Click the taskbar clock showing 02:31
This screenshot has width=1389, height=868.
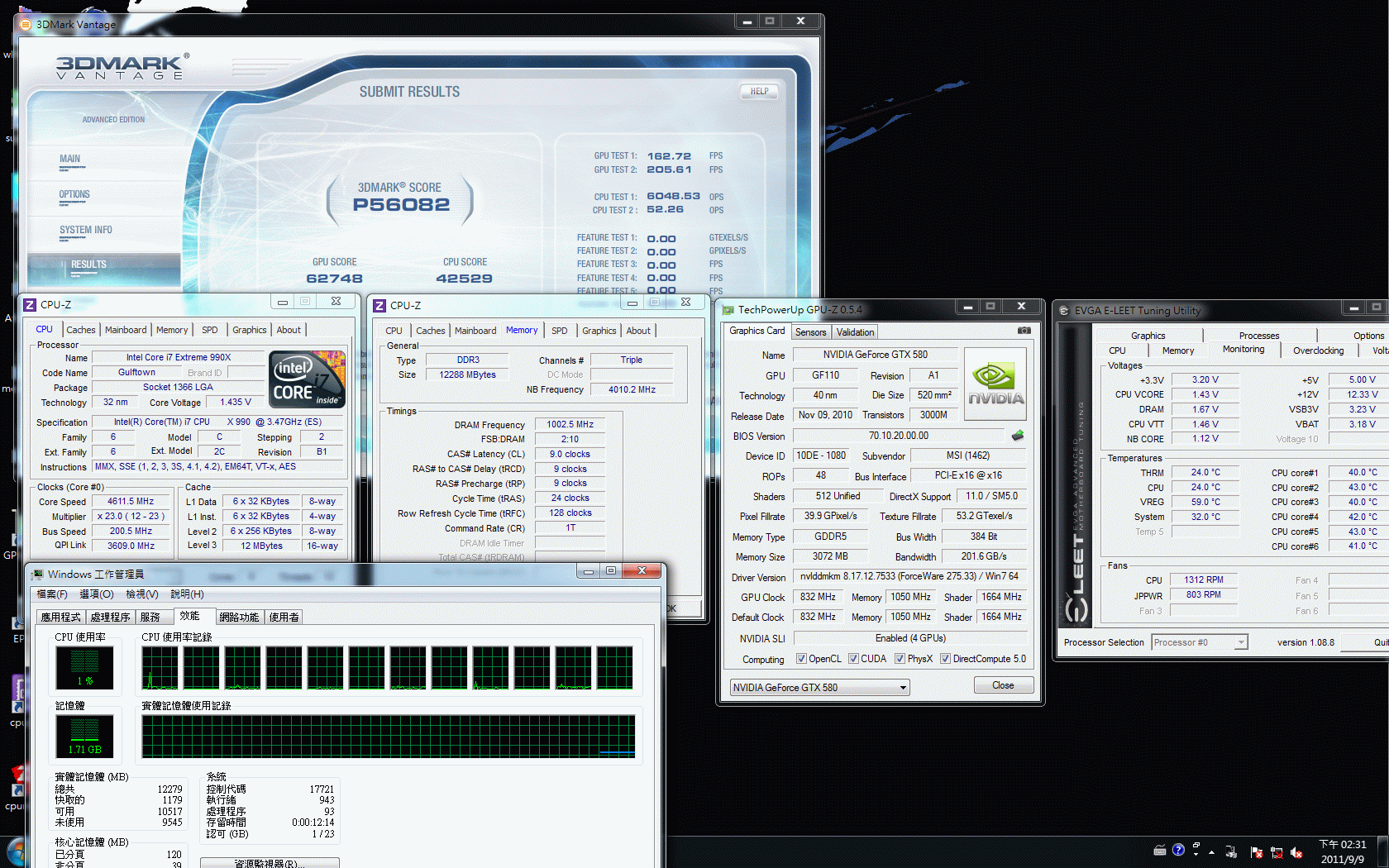point(1343,851)
